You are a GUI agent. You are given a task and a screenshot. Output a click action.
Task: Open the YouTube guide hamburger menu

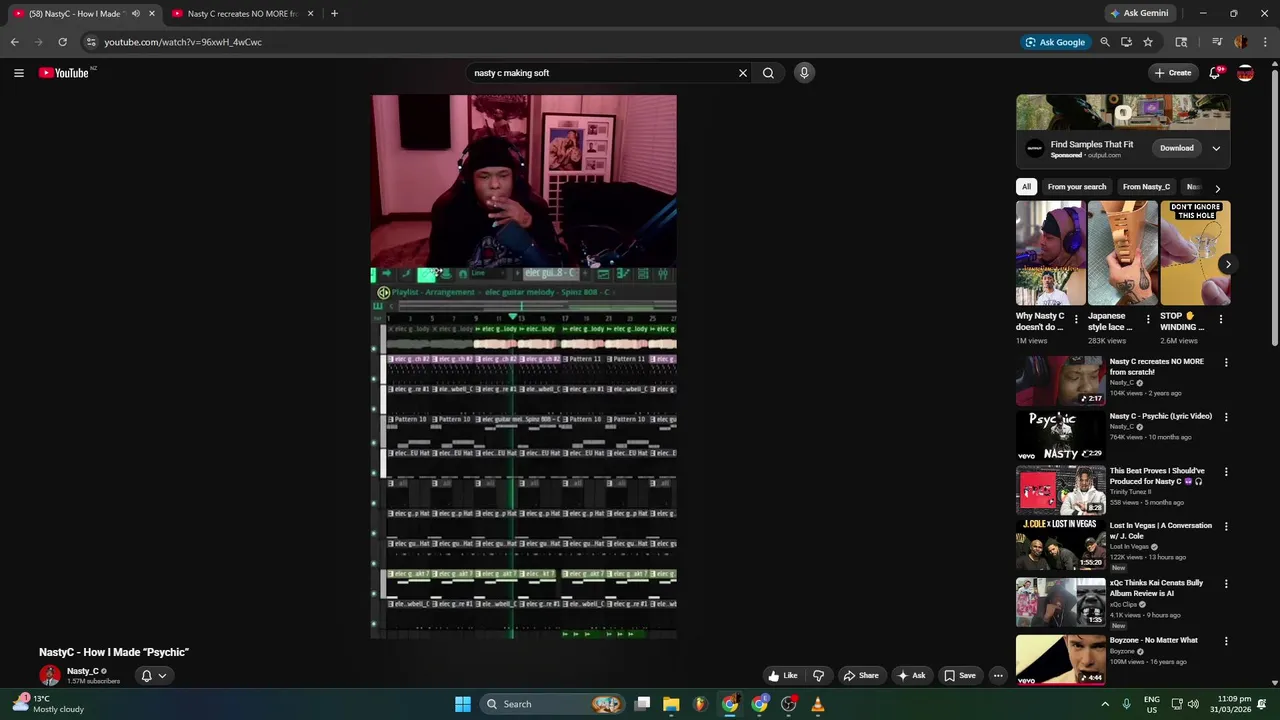18,73
